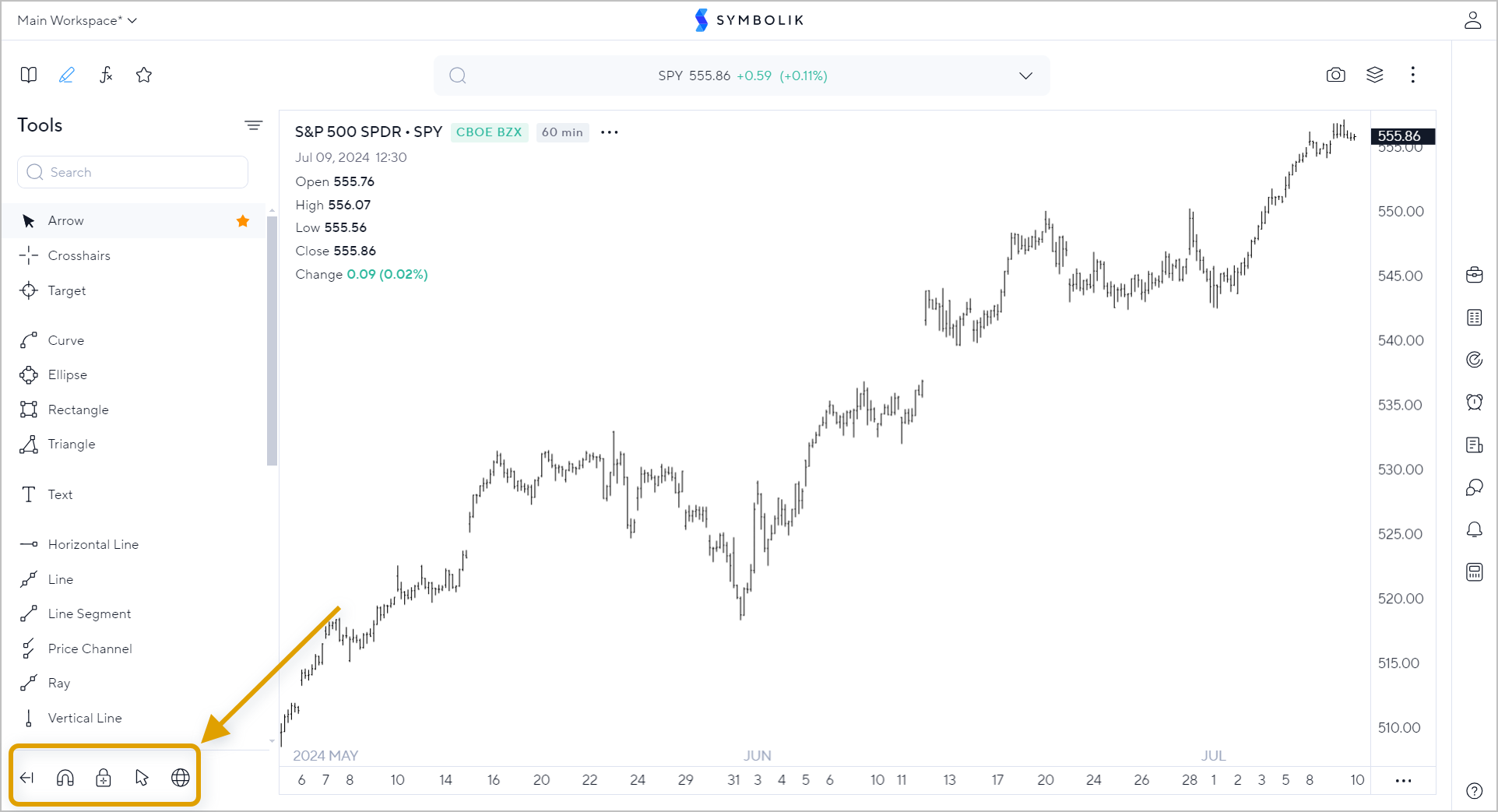Viewport: 1498px width, 812px height.
Task: Select the Crosshairs tool
Action: click(79, 255)
